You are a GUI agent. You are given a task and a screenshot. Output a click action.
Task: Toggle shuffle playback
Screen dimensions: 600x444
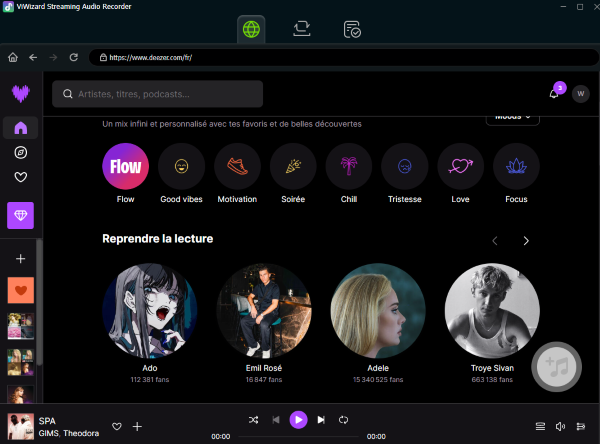point(253,420)
